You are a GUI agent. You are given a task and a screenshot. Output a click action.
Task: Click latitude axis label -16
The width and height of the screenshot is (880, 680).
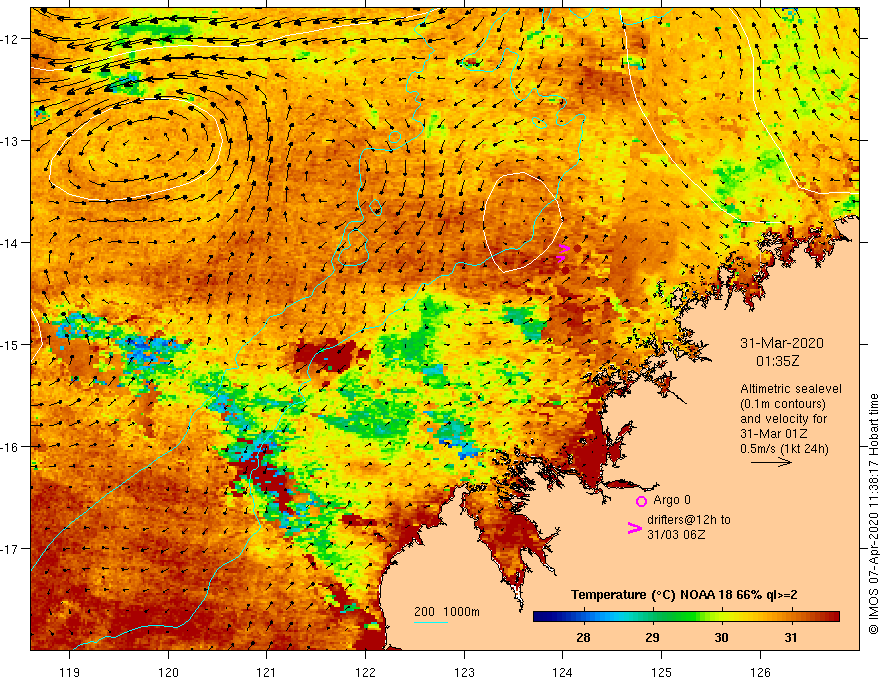[11, 447]
